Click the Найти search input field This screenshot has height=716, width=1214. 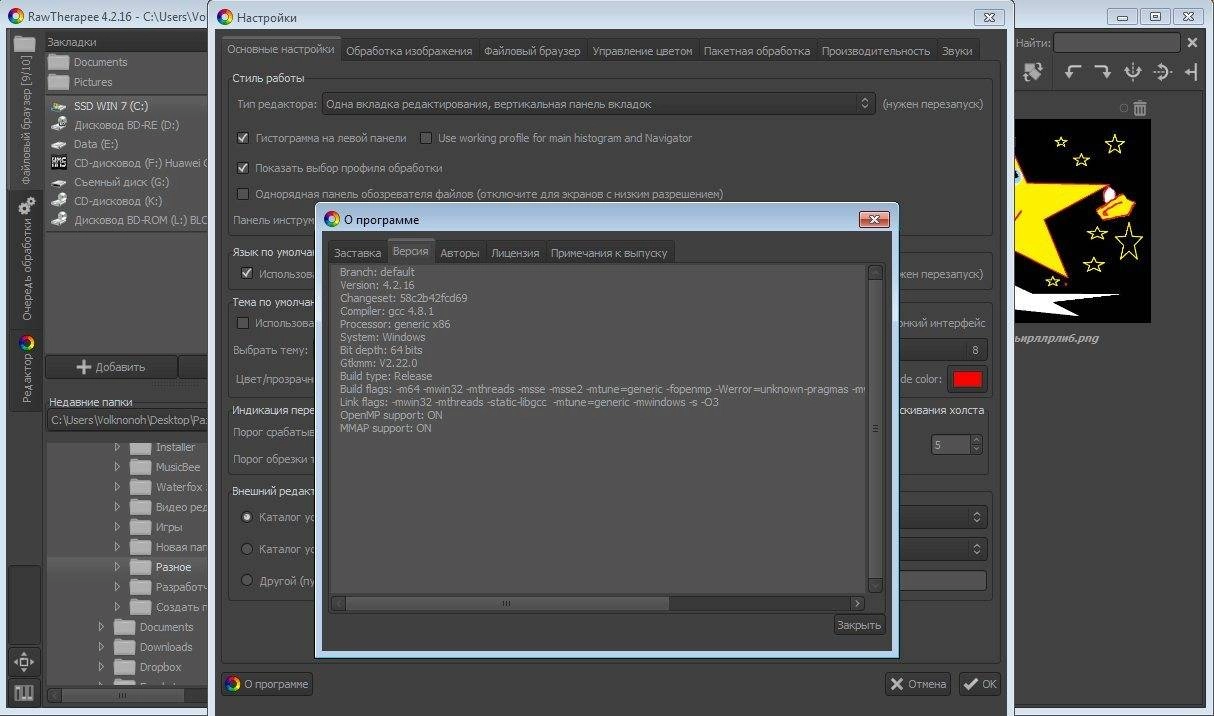click(x=1117, y=43)
